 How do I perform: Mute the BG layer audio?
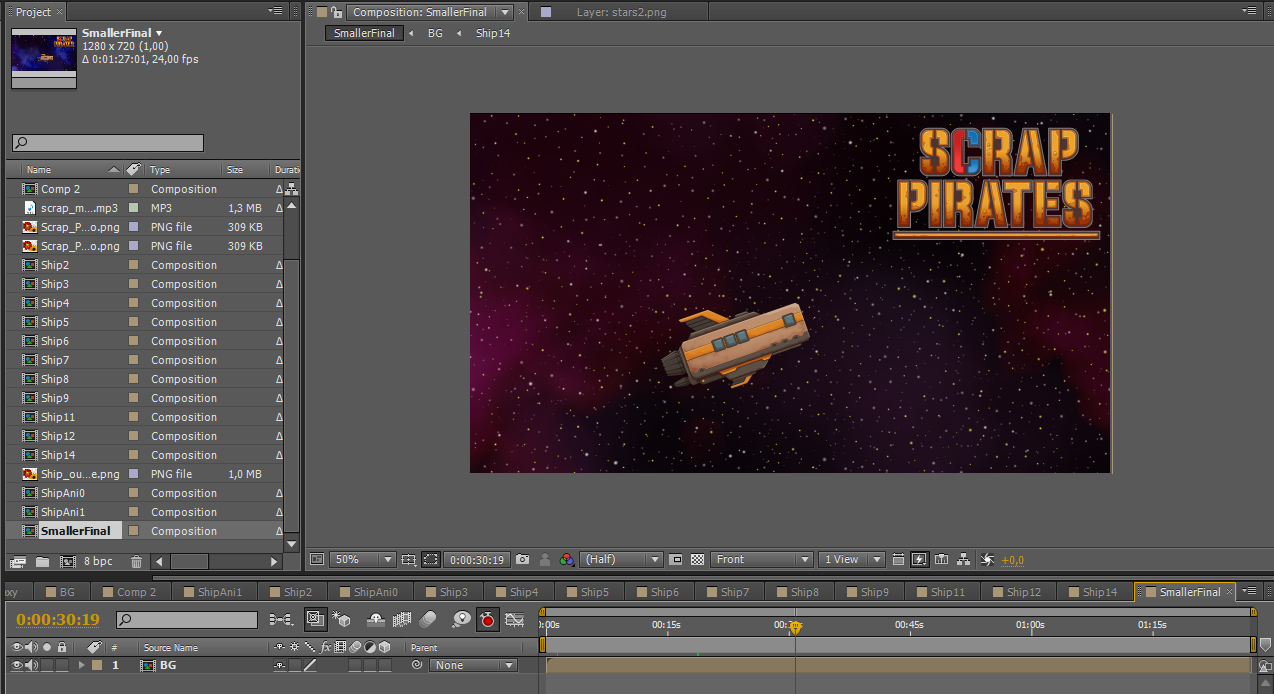tap(31, 666)
